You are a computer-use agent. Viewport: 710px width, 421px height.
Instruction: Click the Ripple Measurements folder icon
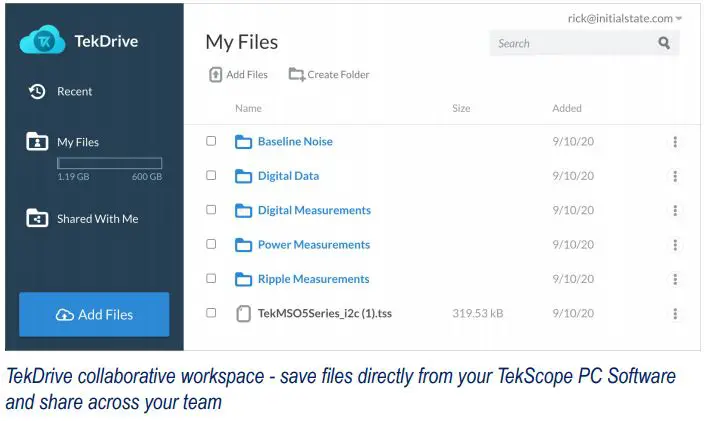243,279
